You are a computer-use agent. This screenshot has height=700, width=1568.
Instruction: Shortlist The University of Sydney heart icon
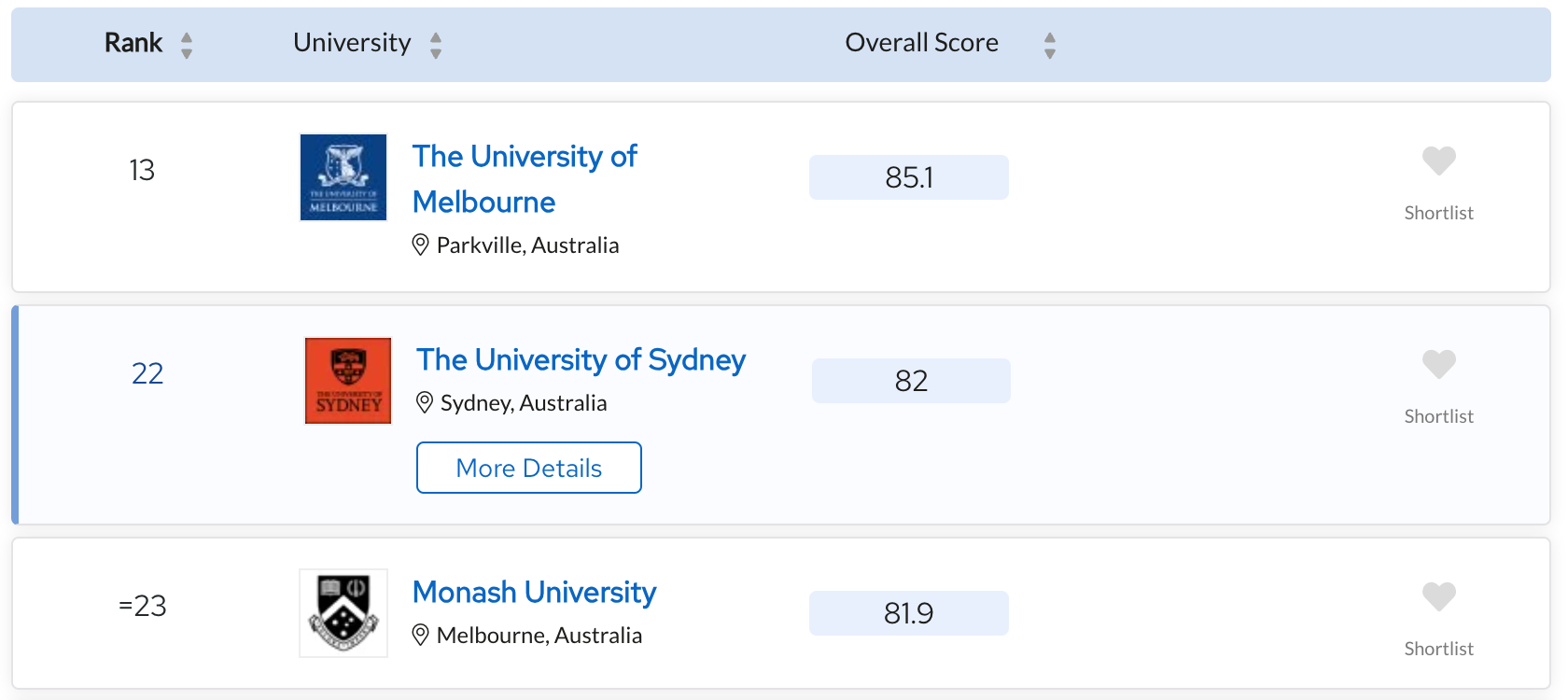tap(1438, 364)
